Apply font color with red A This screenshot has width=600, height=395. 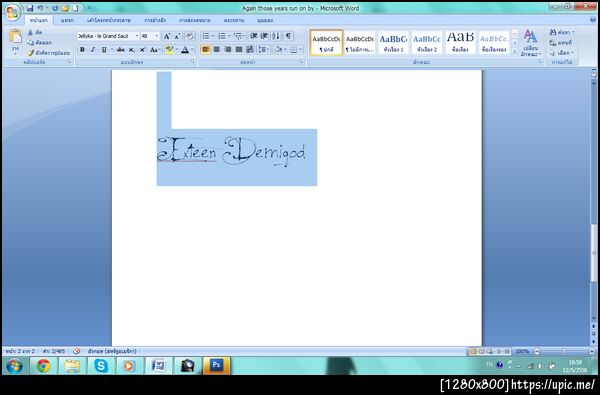185,50
